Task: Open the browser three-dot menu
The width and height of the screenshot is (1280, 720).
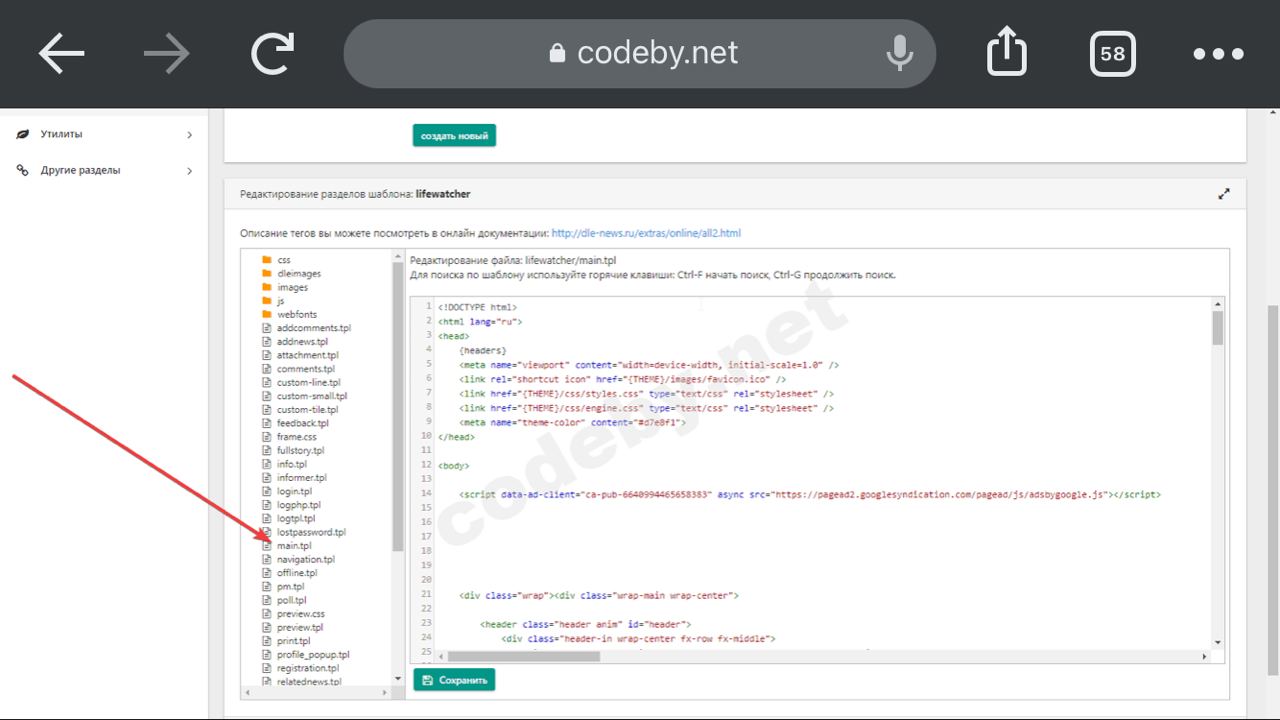Action: coord(1218,54)
